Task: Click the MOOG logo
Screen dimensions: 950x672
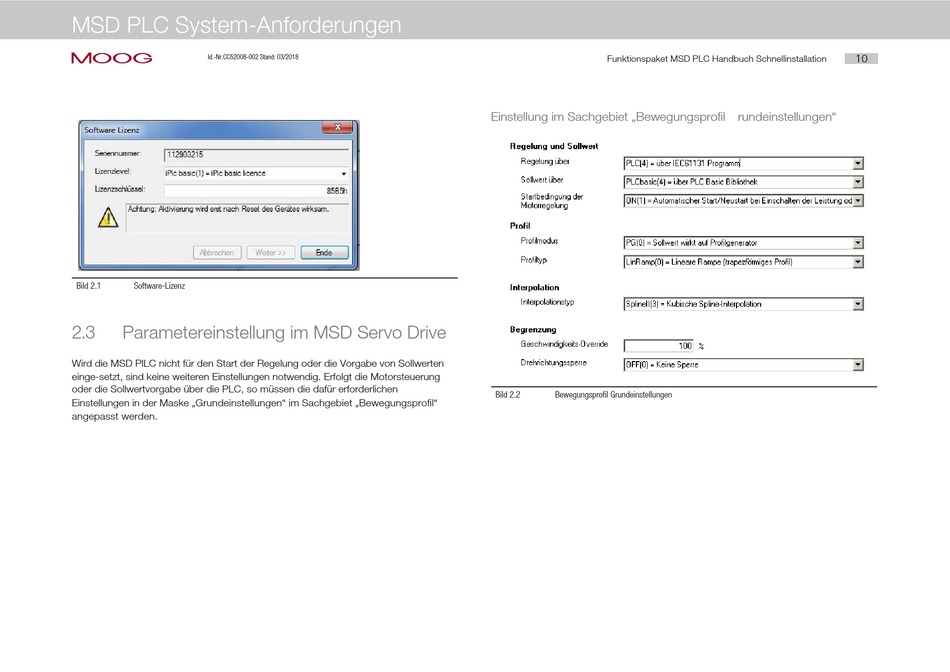Action: point(111,58)
